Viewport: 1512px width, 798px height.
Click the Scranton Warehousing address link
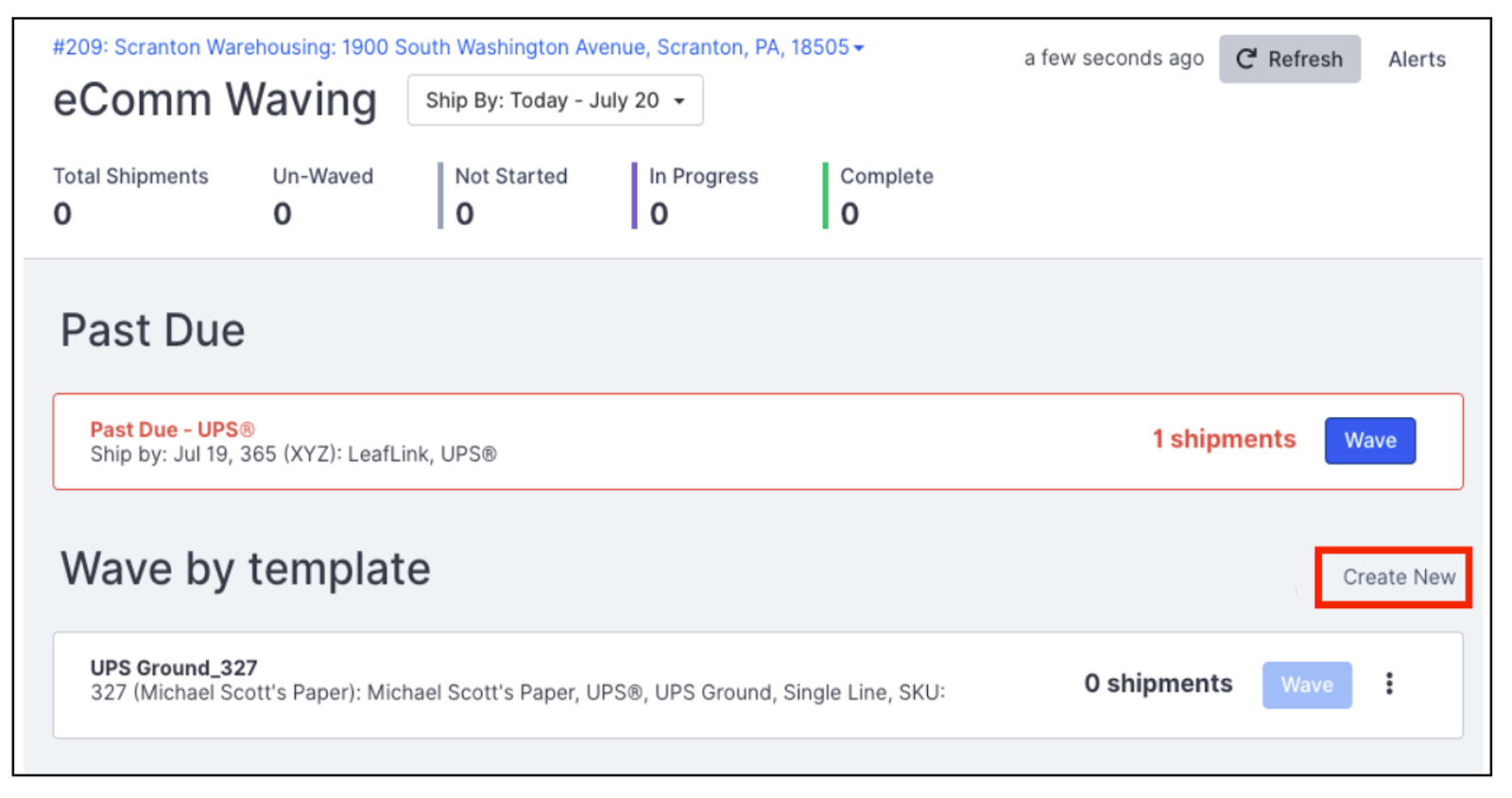tap(451, 47)
